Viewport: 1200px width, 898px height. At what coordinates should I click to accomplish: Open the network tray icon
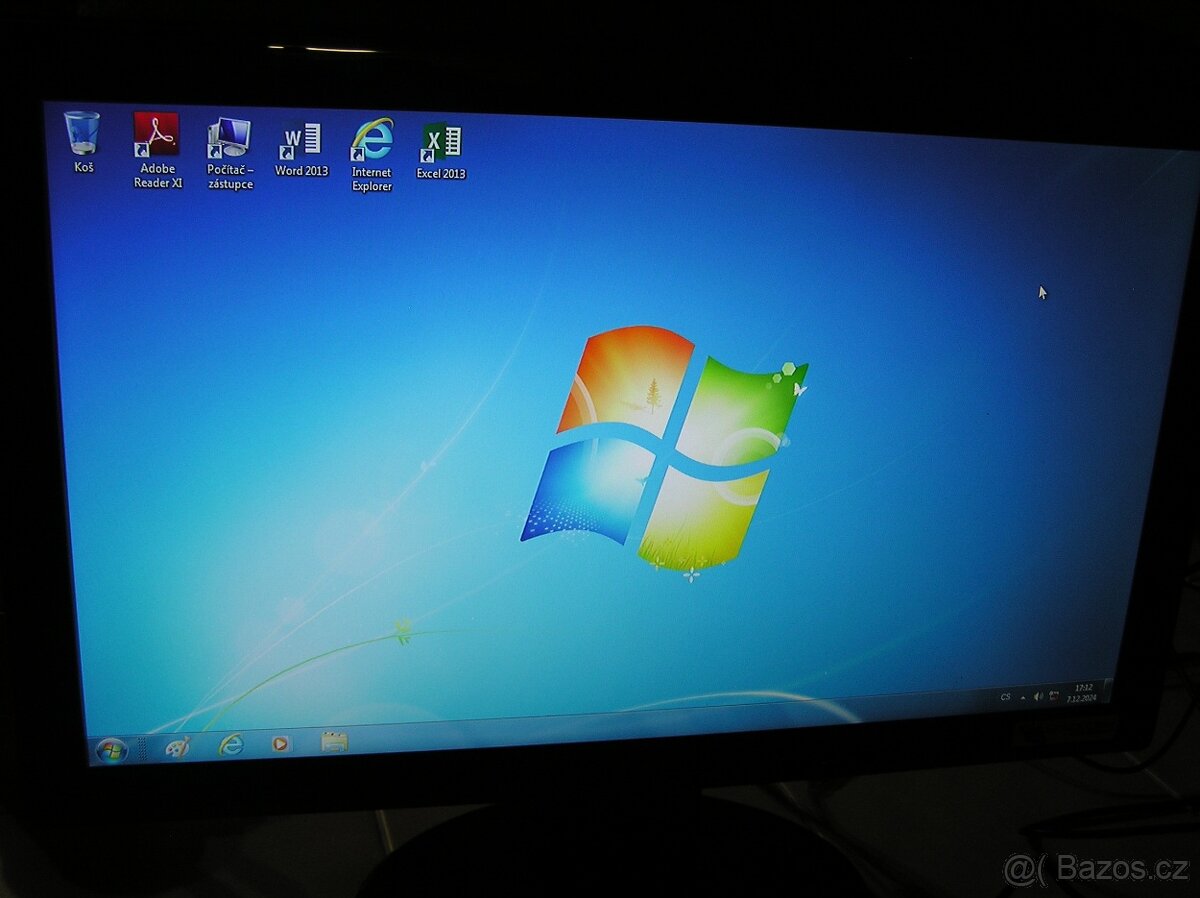tap(1053, 696)
